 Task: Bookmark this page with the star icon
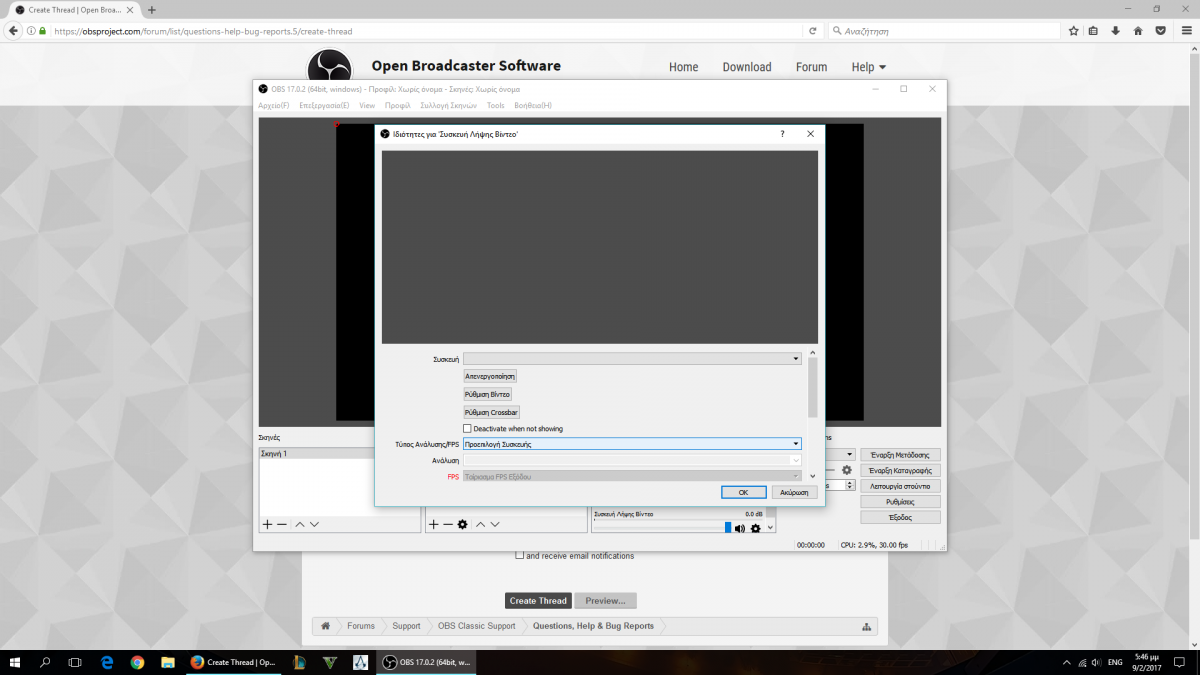pos(1074,31)
